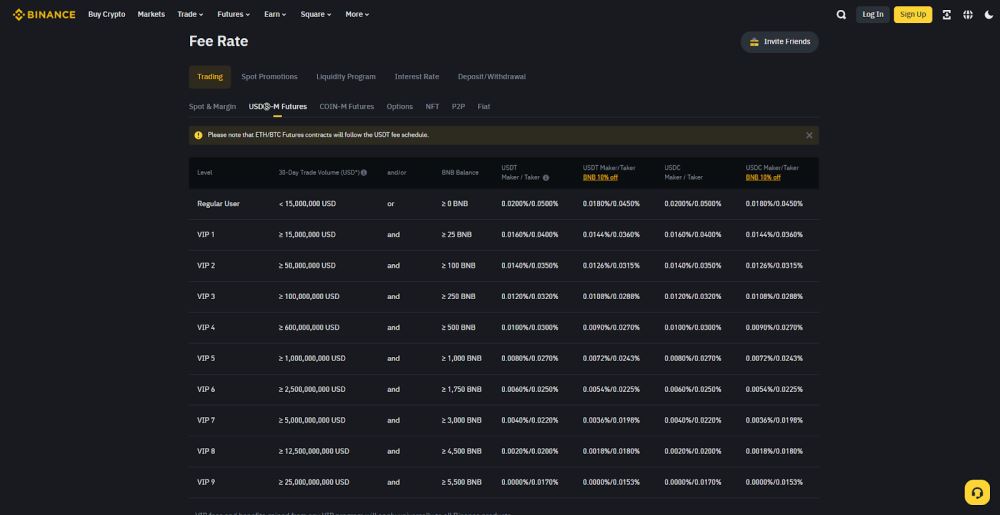This screenshot has width=1000, height=515.
Task: Expand the More dropdown menu
Action: pyautogui.click(x=357, y=14)
